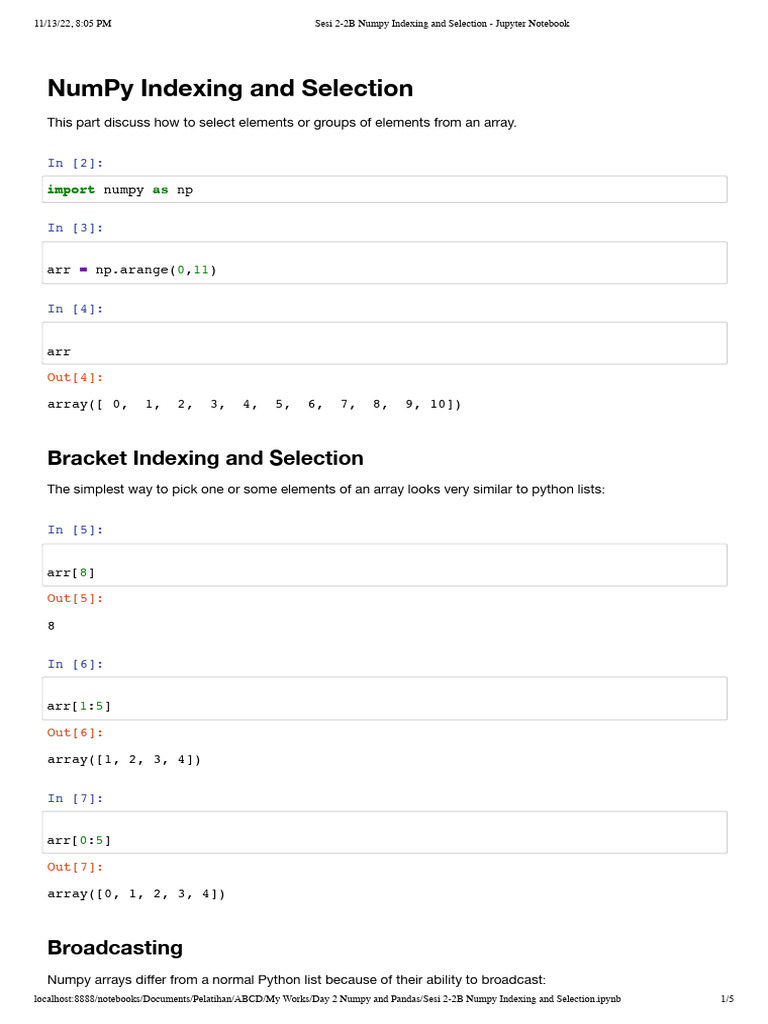The image size is (768, 1024).
Task: Select the 'Out[4]:' output prompt
Action: pyautogui.click(x=75, y=377)
